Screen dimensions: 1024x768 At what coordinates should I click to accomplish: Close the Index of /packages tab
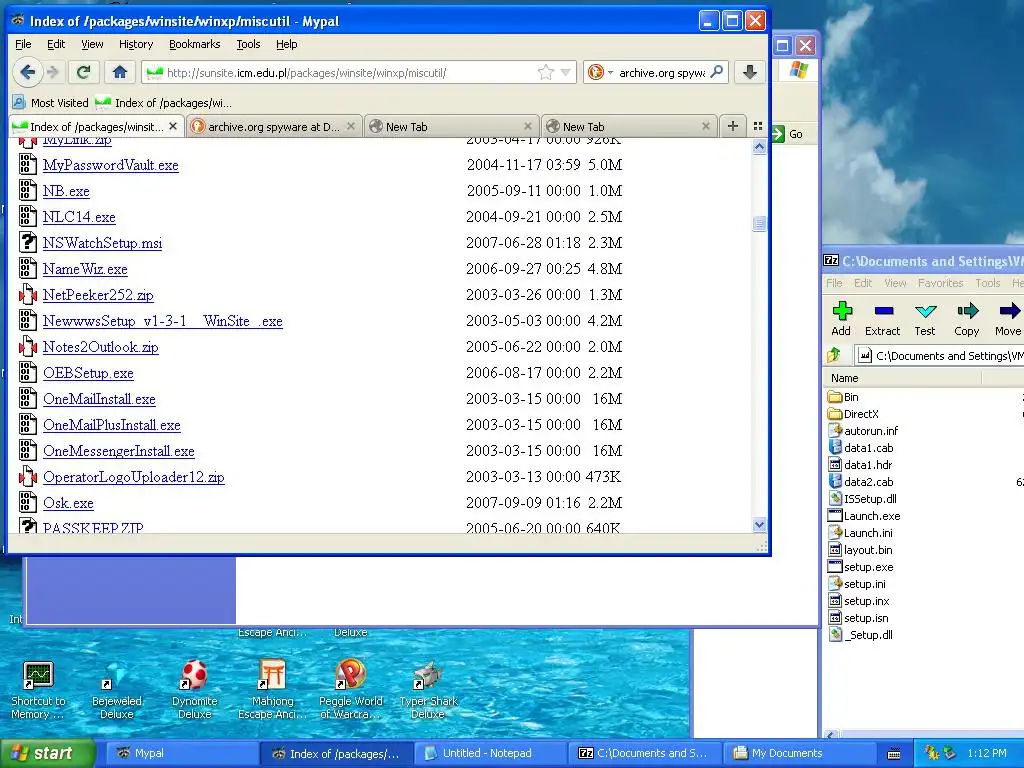click(x=173, y=126)
